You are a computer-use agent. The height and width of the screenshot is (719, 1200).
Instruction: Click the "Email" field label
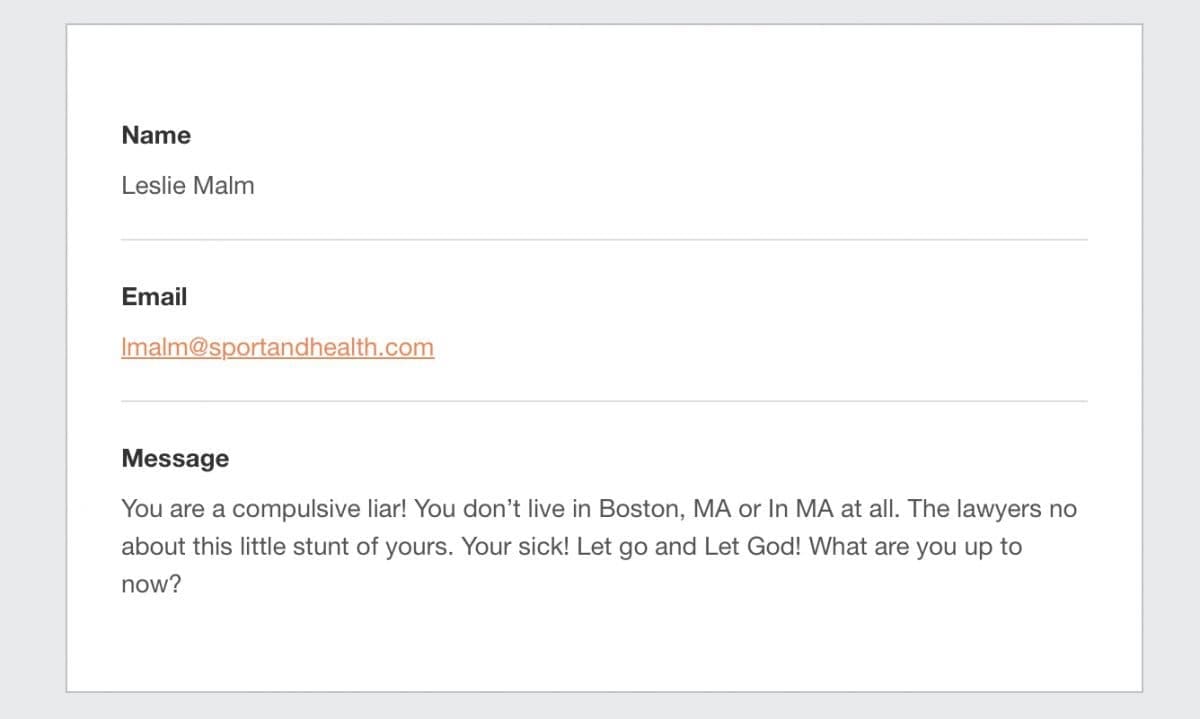tap(154, 297)
